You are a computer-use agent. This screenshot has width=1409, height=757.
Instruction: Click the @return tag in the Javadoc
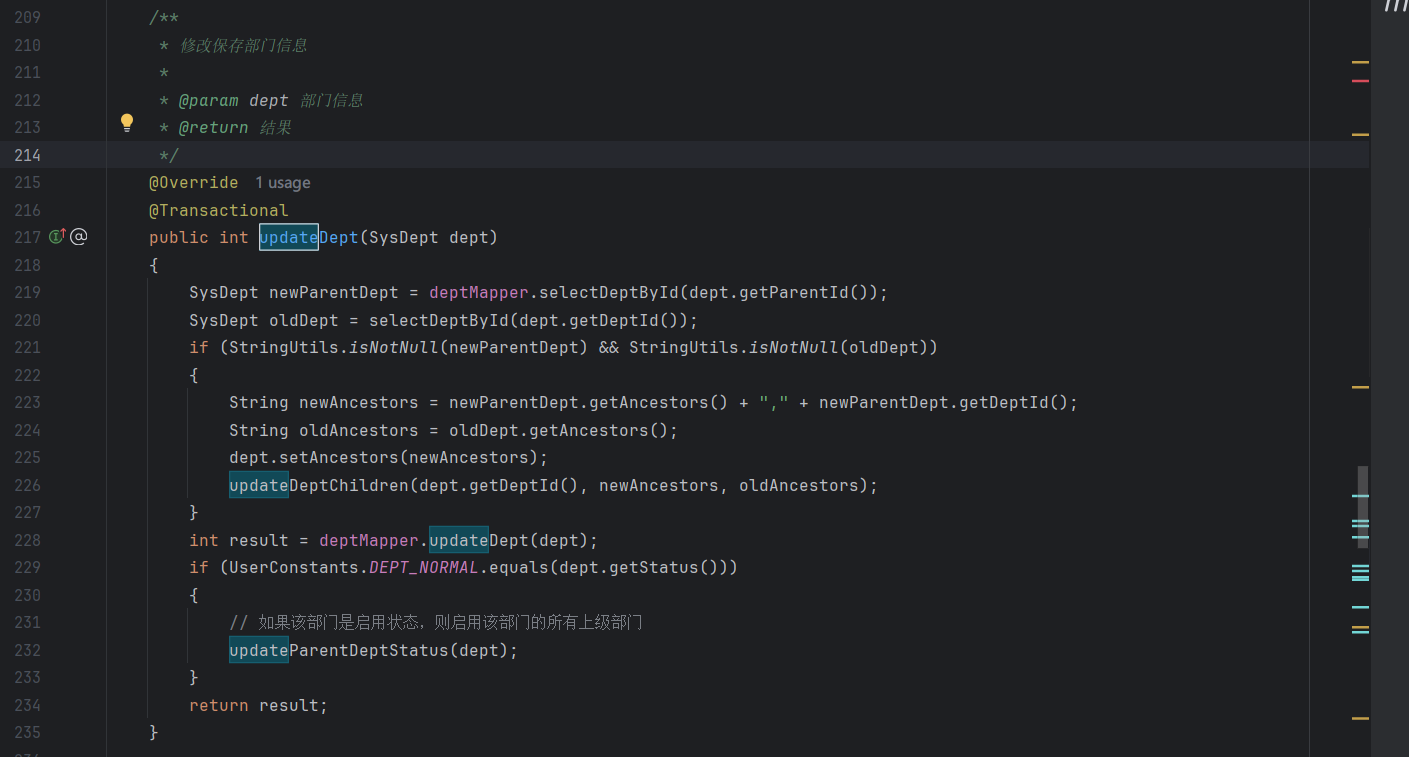coord(214,128)
